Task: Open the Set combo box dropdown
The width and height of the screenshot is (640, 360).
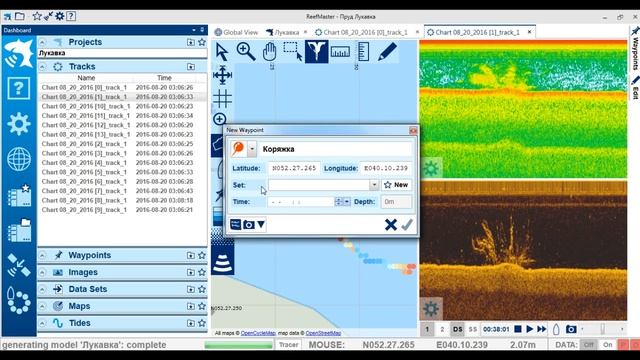Action: (374, 185)
